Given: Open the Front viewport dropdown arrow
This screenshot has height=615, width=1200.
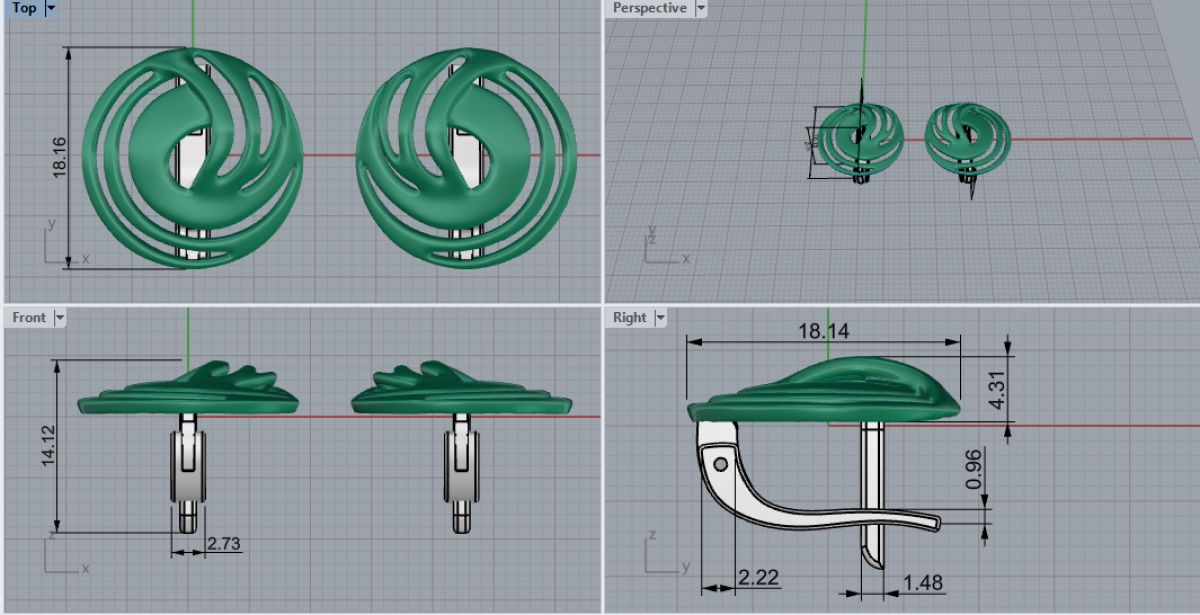Looking at the screenshot, I should 59,317.
